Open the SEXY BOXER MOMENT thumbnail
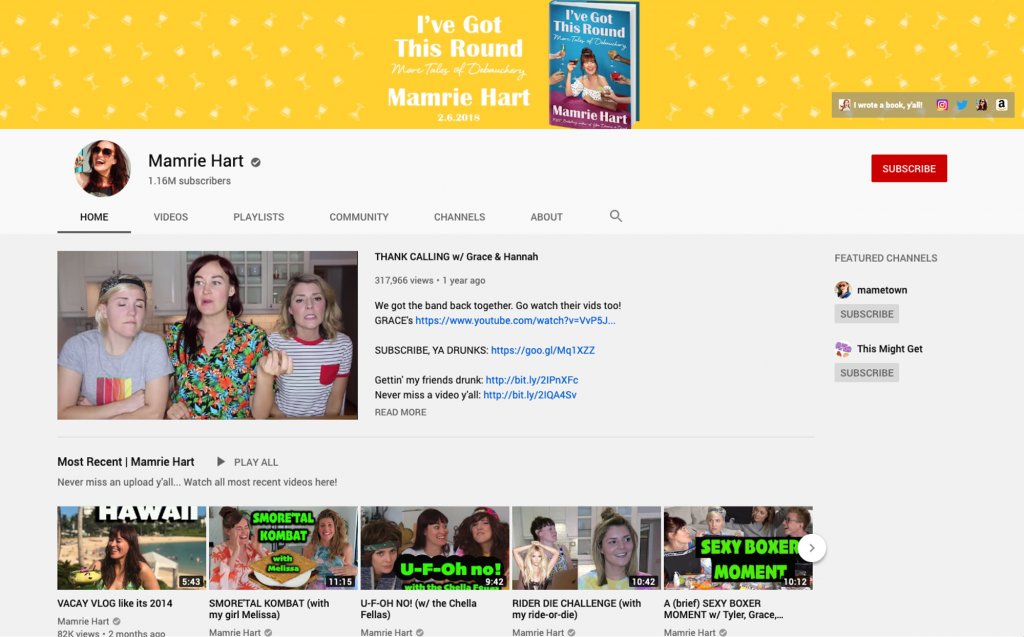The height and width of the screenshot is (637, 1024). point(738,547)
